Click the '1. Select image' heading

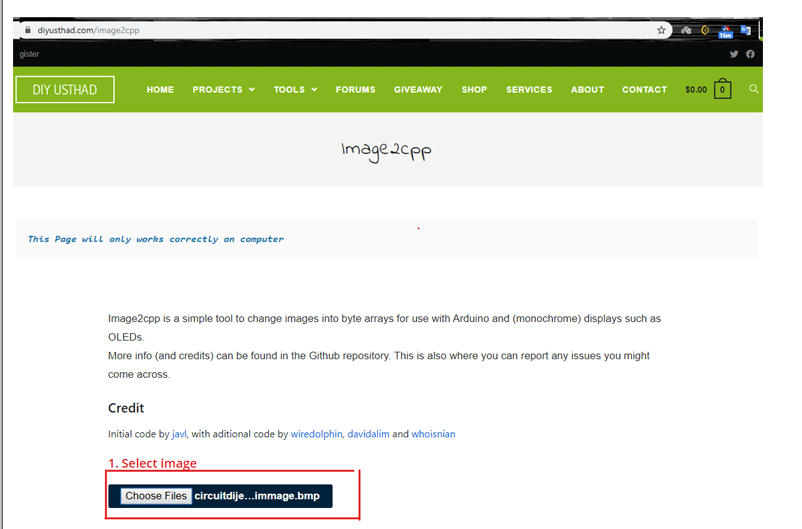152,463
